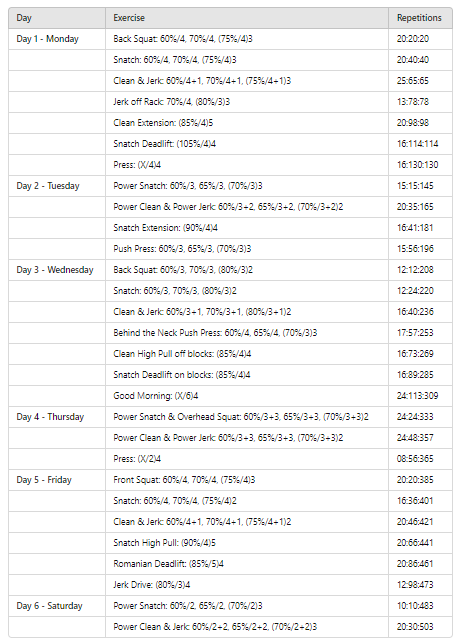Select the Day 2 - Tuesday cell
The height and width of the screenshot is (638, 457).
pos(57,186)
